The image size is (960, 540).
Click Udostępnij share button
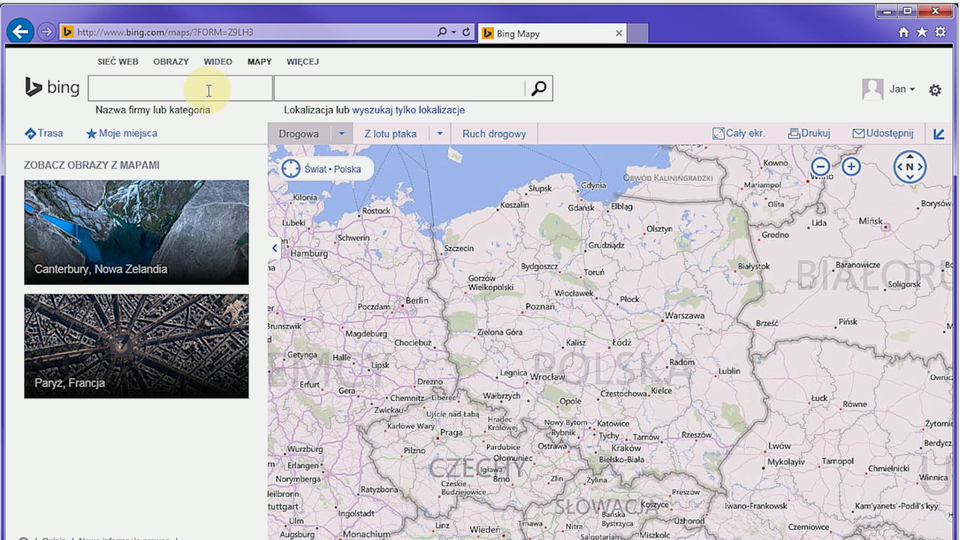coord(883,133)
